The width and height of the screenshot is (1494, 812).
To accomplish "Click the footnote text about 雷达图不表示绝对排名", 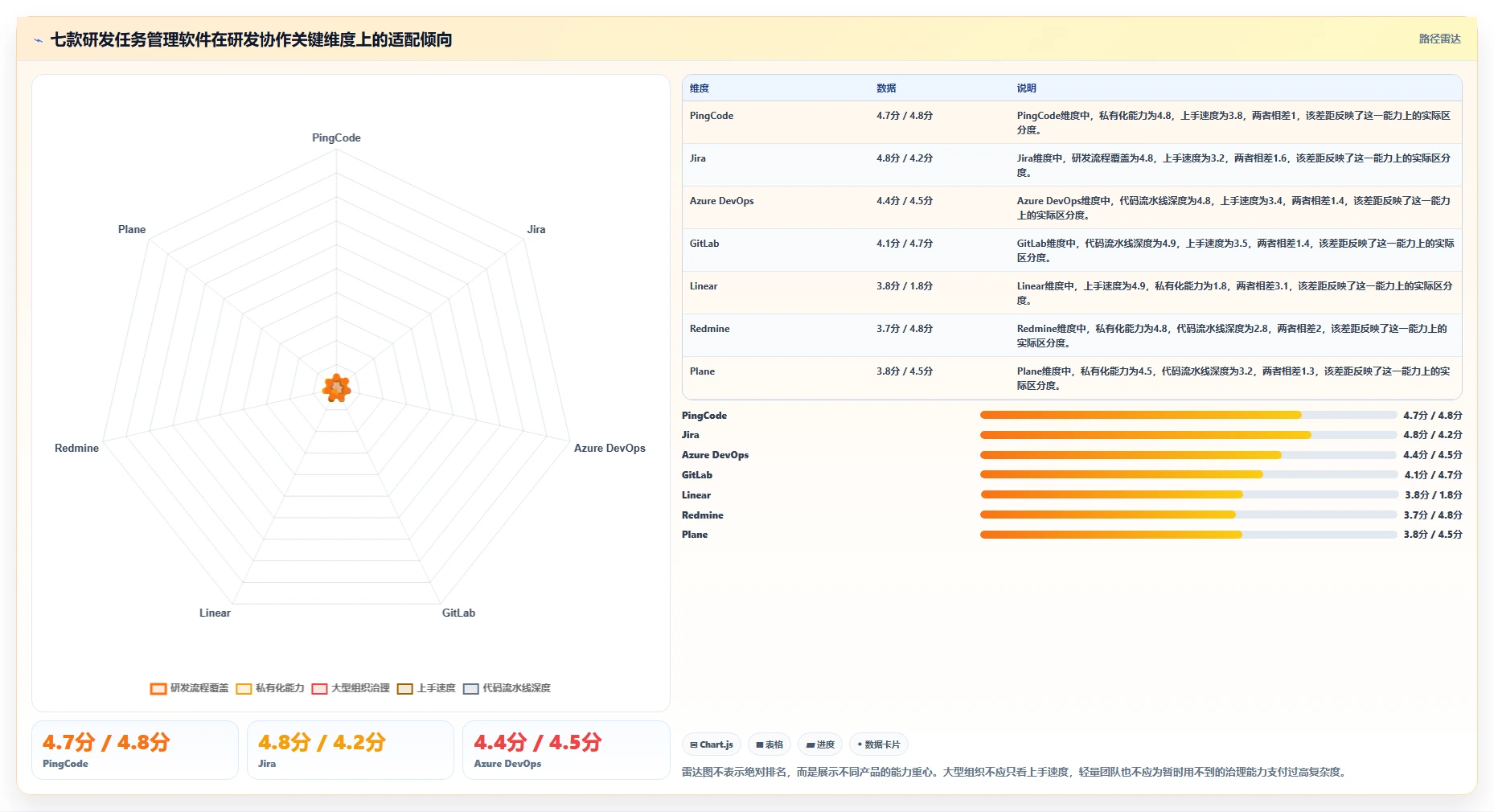I will [x=1016, y=772].
